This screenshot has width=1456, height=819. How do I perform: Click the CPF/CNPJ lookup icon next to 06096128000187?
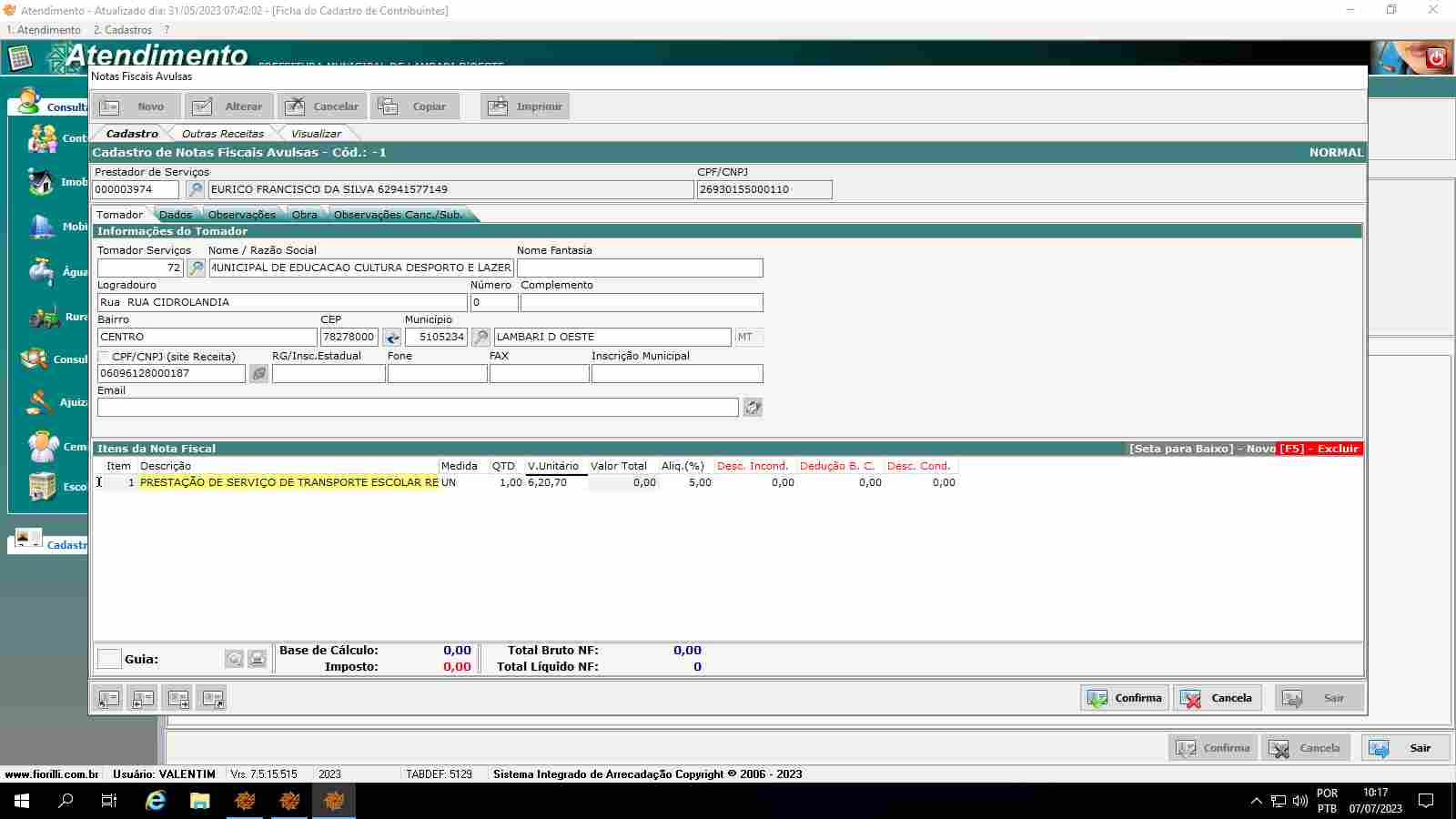pyautogui.click(x=258, y=373)
